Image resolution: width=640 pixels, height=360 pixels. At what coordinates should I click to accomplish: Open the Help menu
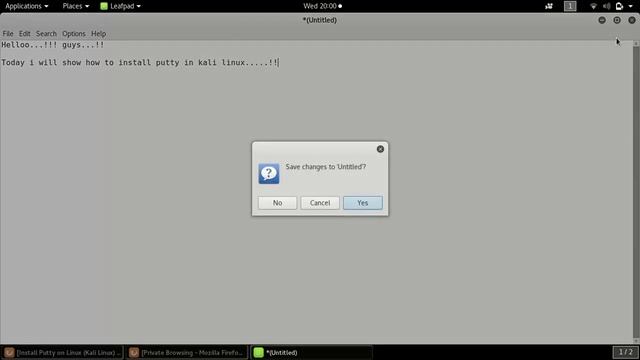pyautogui.click(x=98, y=33)
